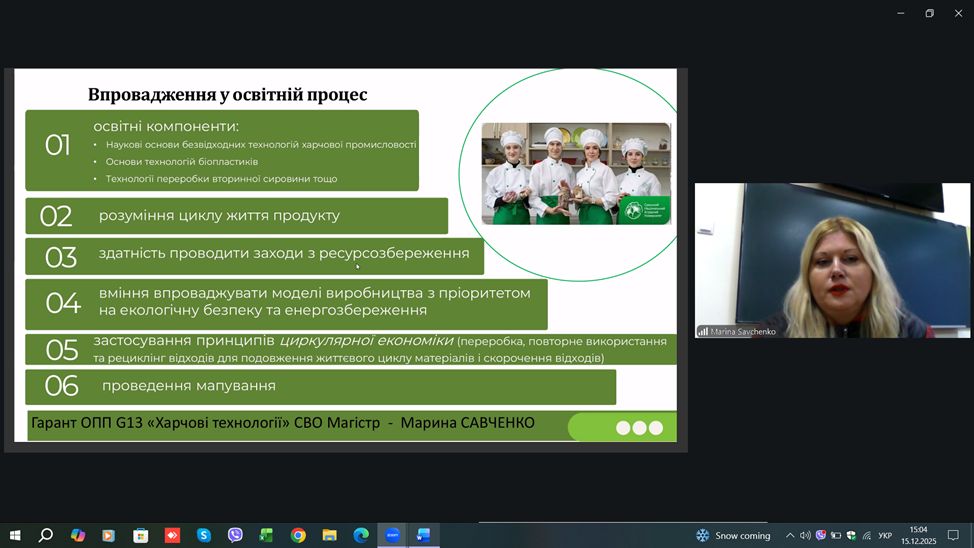This screenshot has height=548, width=974.
Task: Open the clock and date calendar flyout
Action: [x=917, y=536]
